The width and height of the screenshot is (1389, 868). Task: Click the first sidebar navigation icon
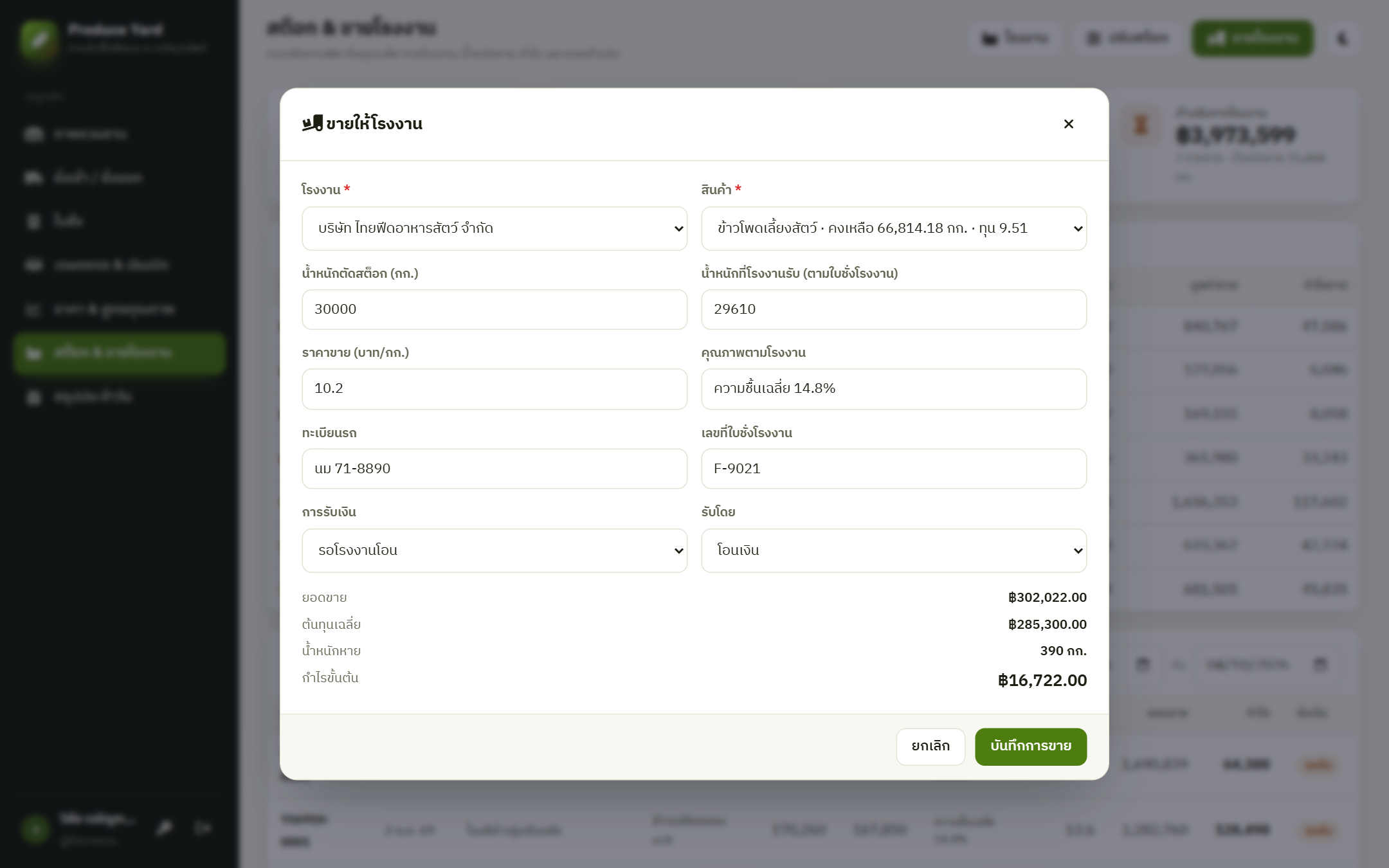[x=33, y=134]
